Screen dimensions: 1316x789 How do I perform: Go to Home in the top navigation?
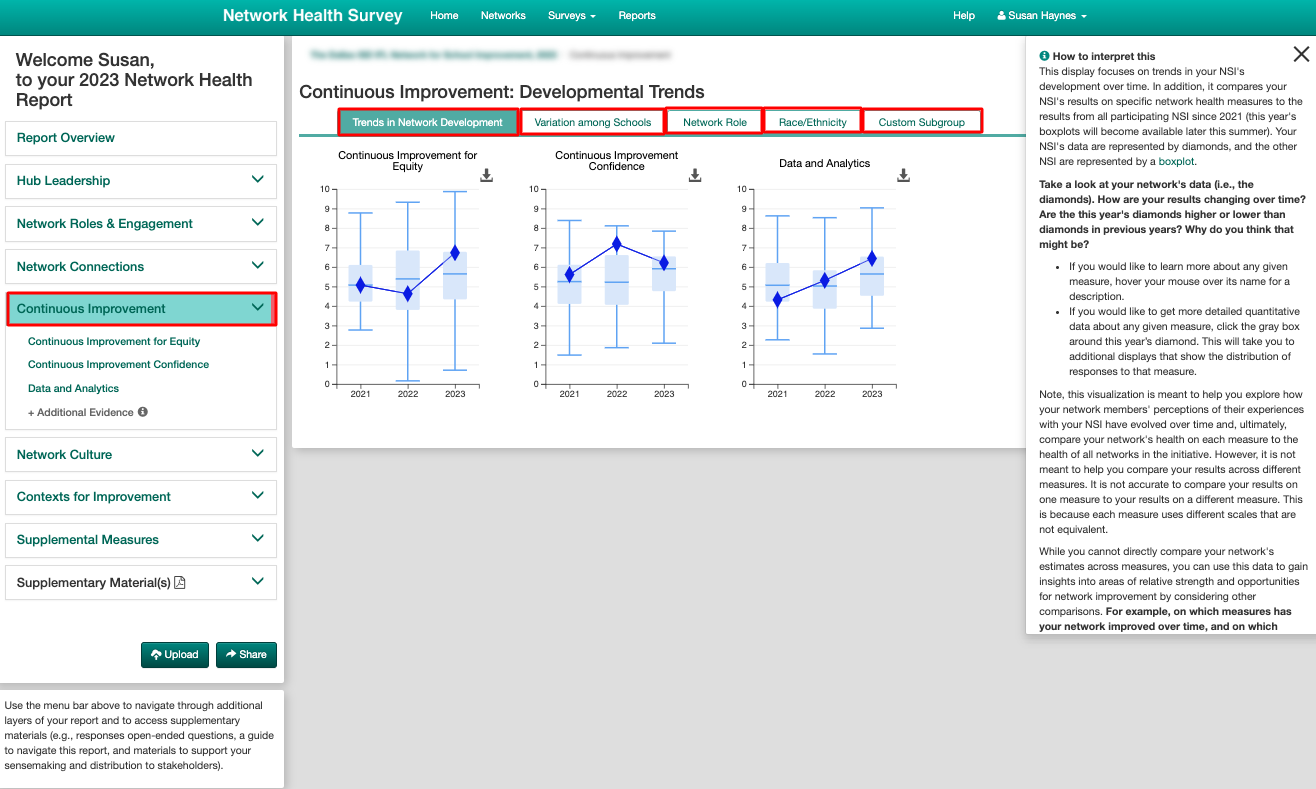444,16
